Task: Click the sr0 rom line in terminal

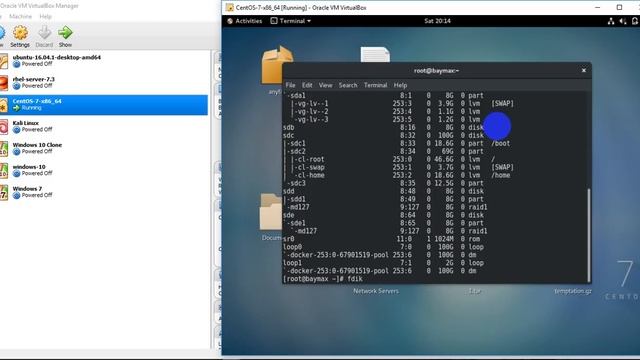Action: [x=382, y=239]
